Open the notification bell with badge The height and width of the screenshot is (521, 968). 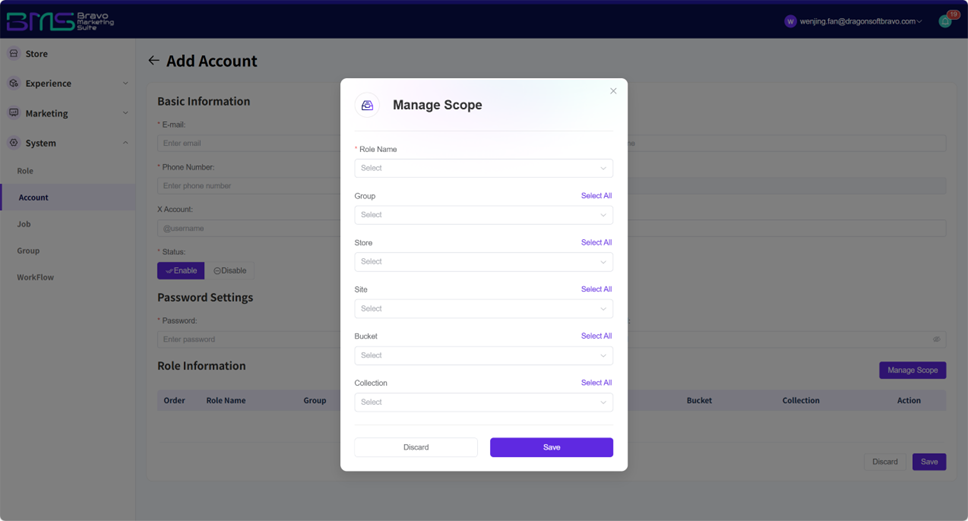(945, 21)
